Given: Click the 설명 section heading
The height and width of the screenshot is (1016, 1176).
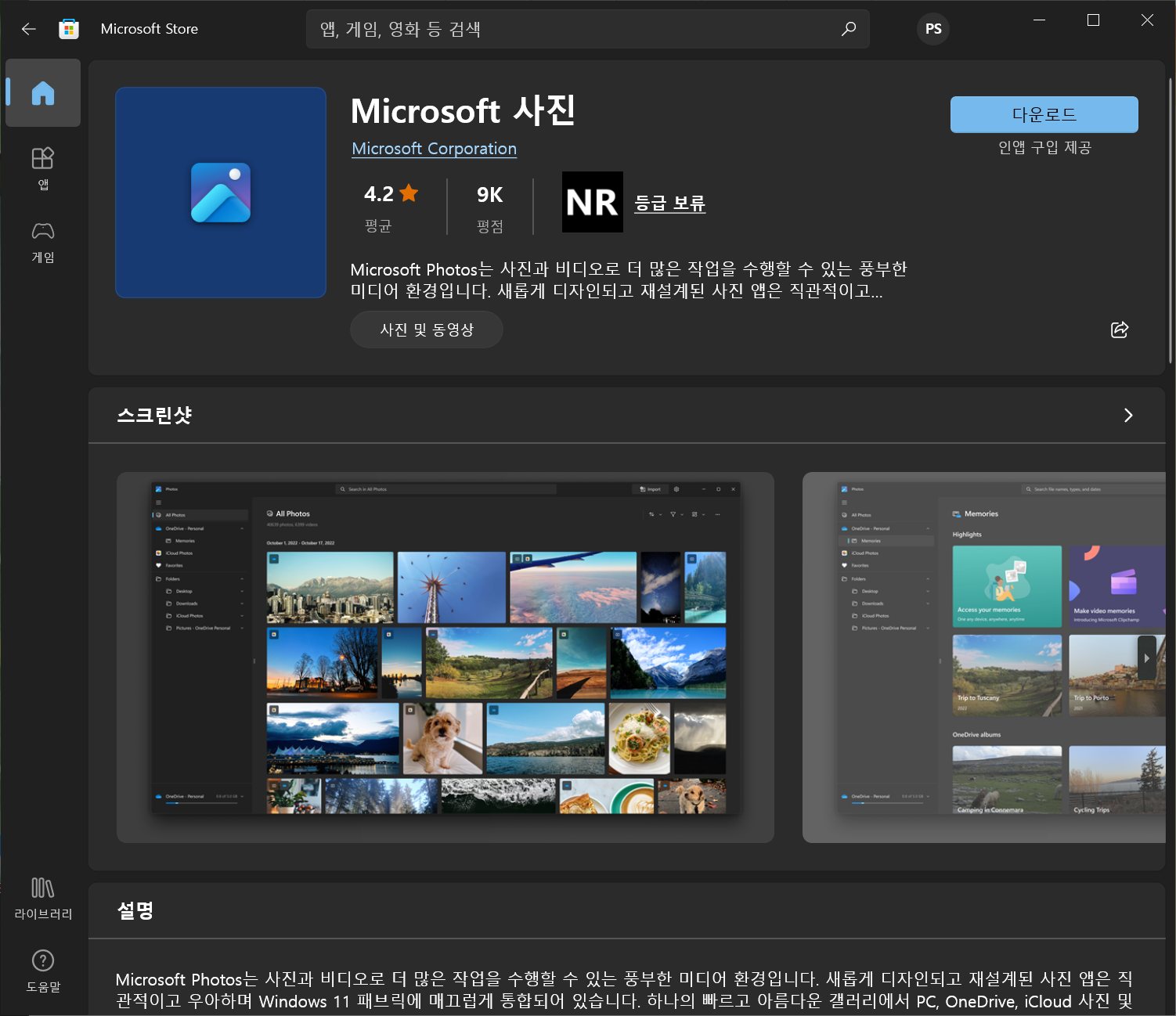Looking at the screenshot, I should tap(135, 911).
